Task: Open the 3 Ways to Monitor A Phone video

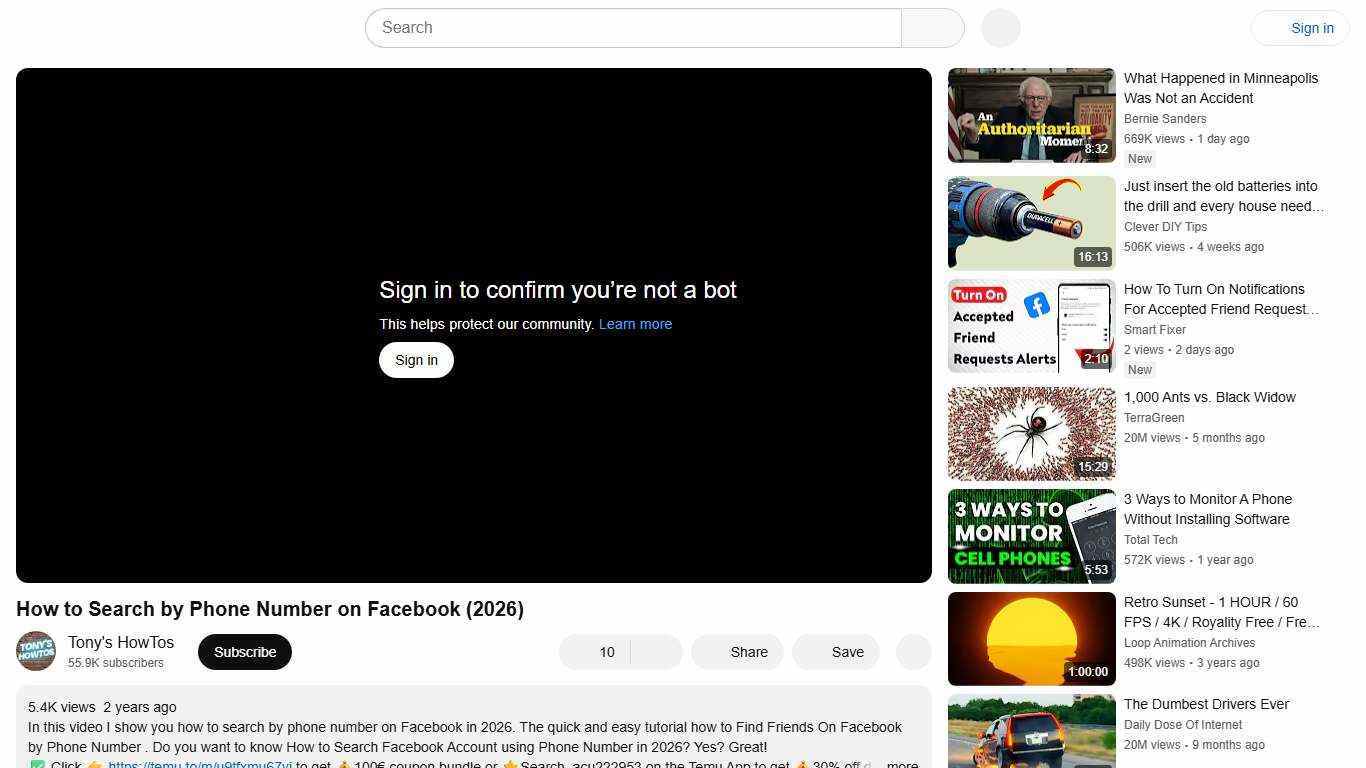Action: (1031, 536)
